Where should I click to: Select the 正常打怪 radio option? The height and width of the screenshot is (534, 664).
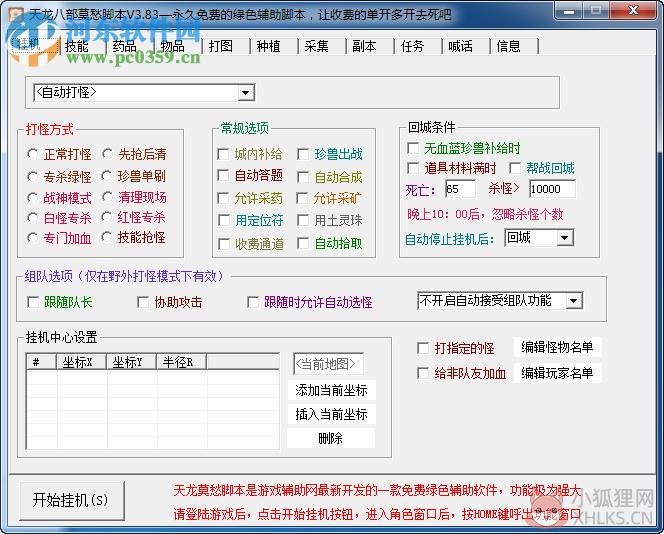coord(33,154)
